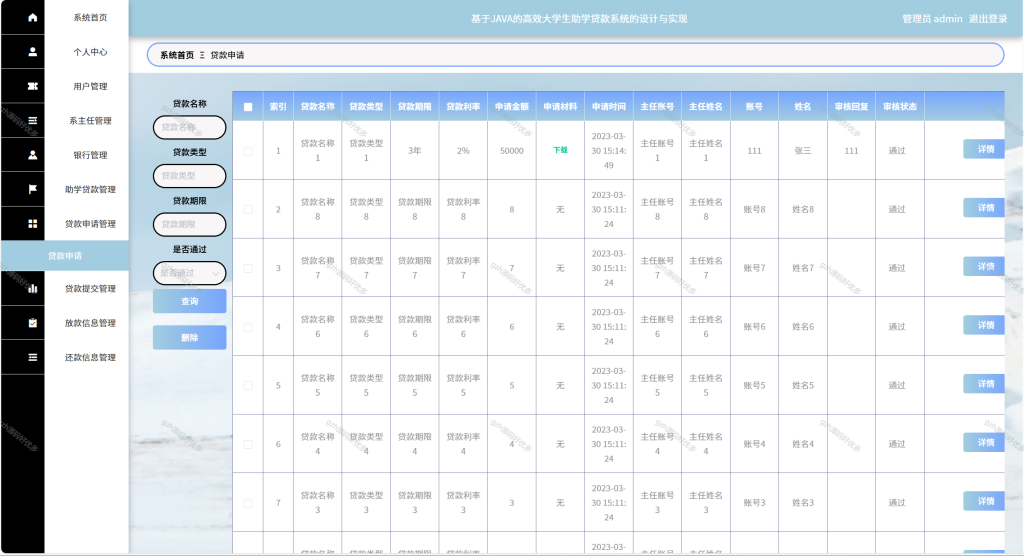Open 还款信息管理 menu item

(90, 357)
